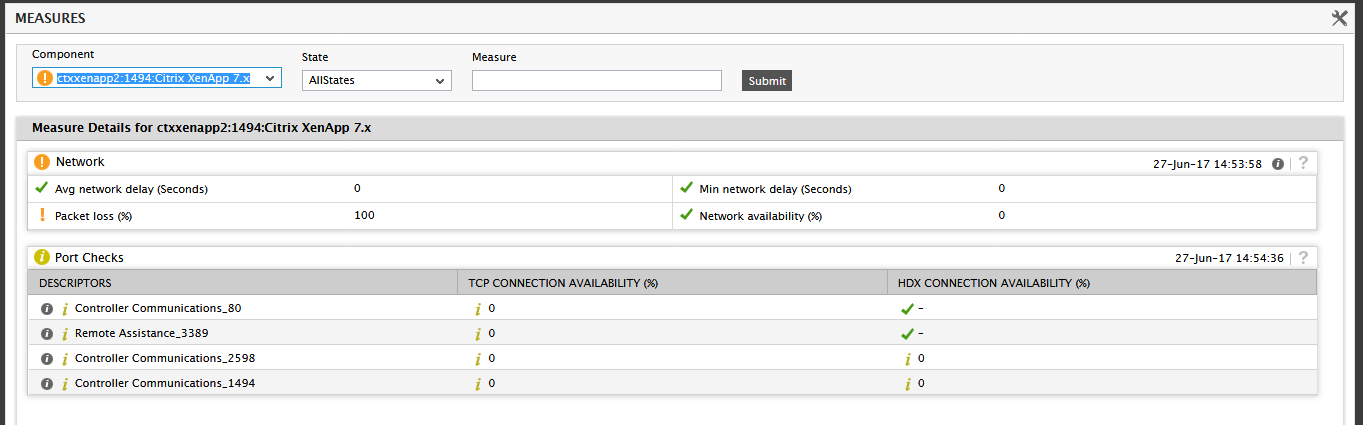Click green check for Network availability
Screen dimensions: 1363x425
click(x=686, y=215)
